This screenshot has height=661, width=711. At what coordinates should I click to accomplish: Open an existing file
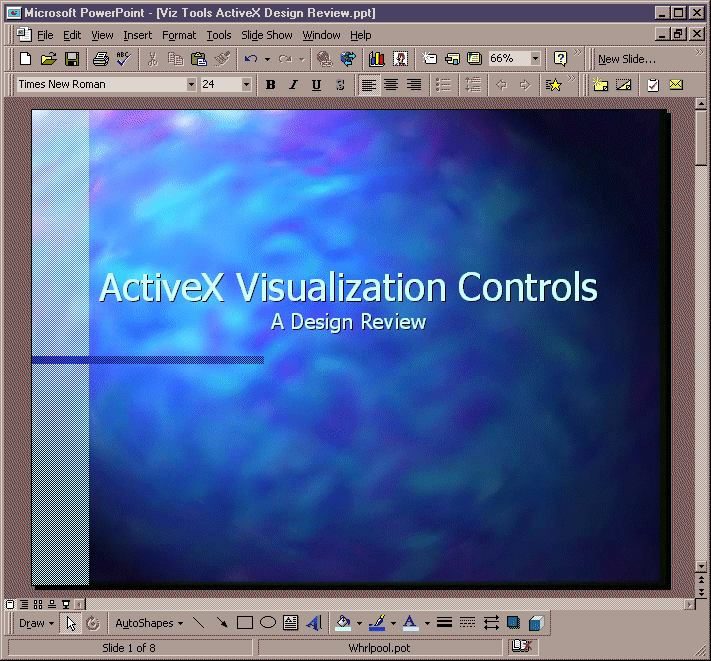tap(49, 58)
